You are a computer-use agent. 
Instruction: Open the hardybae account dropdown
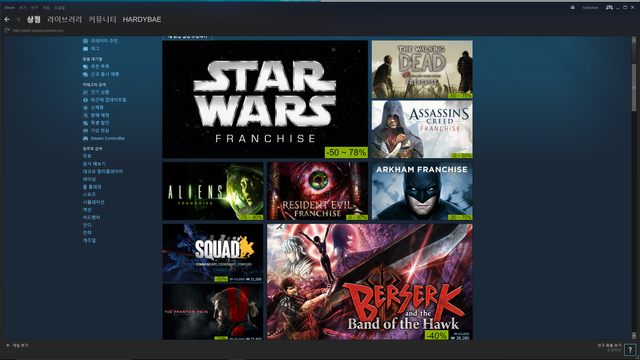point(590,7)
